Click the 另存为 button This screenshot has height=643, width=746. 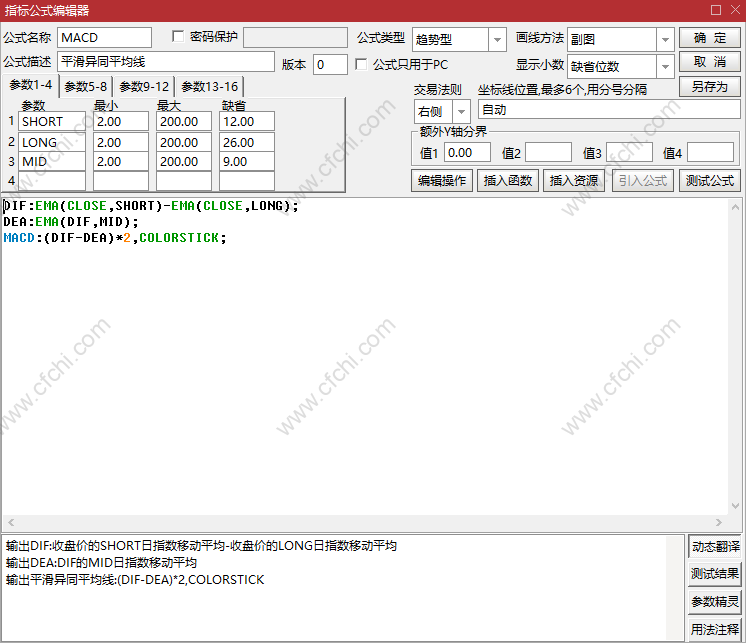click(709, 87)
